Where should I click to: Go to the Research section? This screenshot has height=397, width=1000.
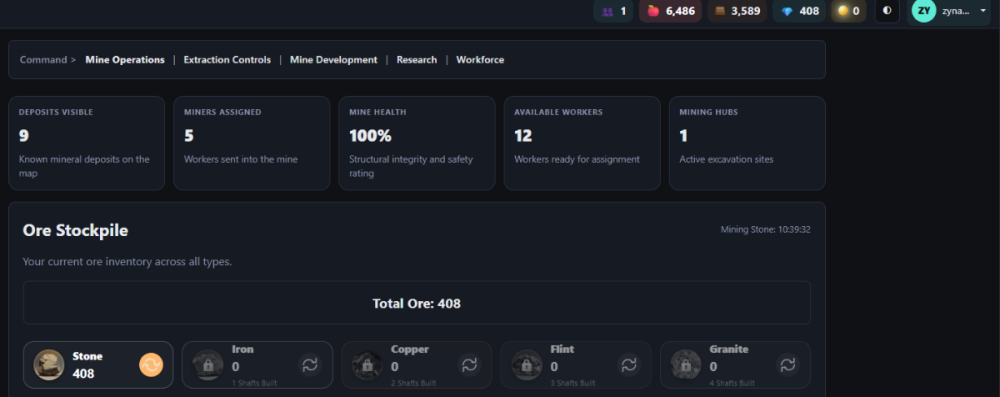[x=416, y=59]
